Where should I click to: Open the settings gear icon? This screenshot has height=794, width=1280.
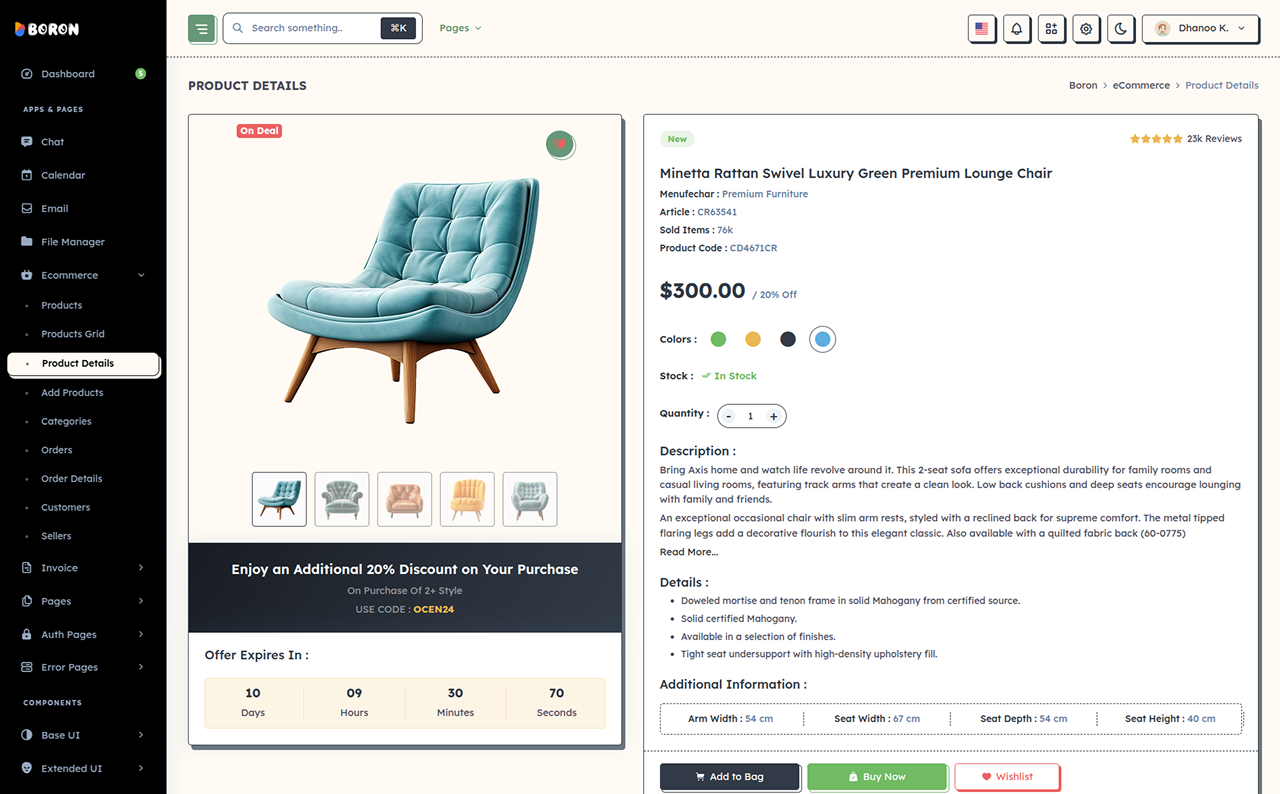click(1086, 29)
